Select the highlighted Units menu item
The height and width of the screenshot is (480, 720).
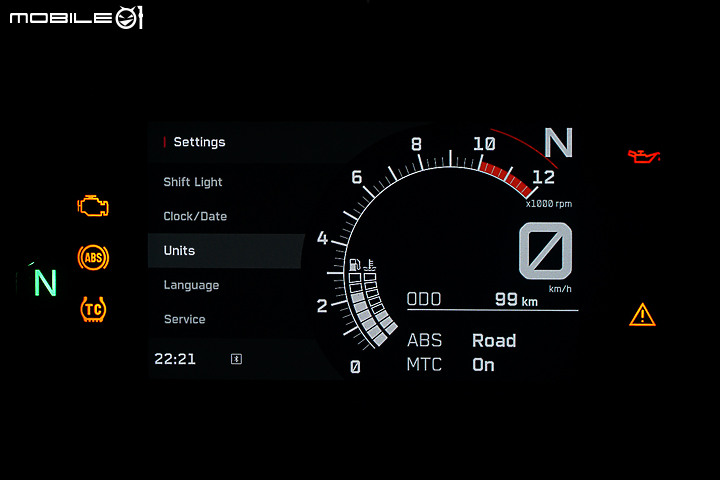(x=226, y=251)
